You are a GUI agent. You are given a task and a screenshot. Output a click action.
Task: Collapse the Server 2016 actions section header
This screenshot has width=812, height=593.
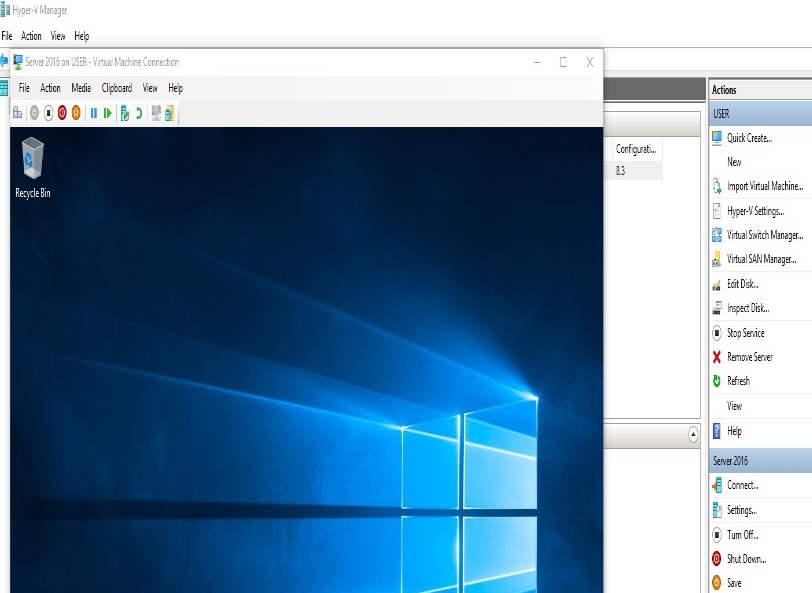pyautogui.click(x=760, y=460)
